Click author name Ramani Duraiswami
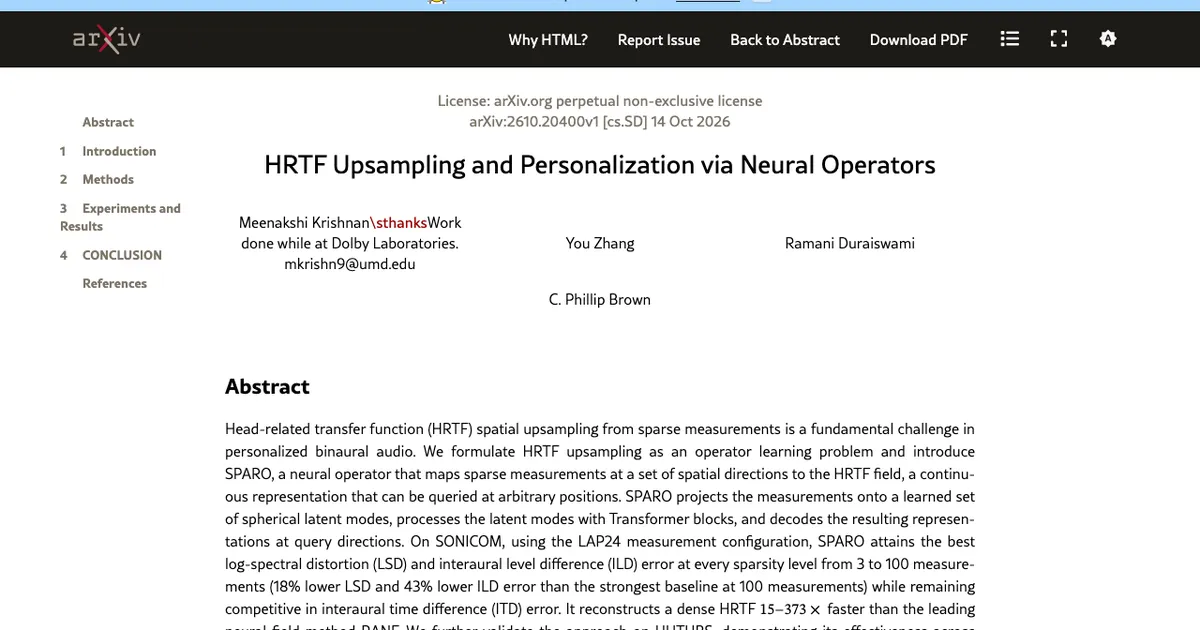Viewport: 1200px width, 630px height. (850, 243)
